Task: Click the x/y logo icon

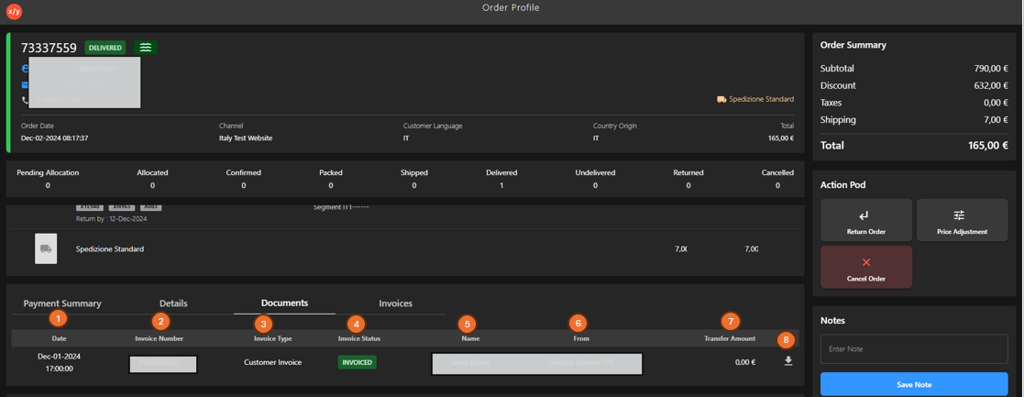Action: coord(14,11)
